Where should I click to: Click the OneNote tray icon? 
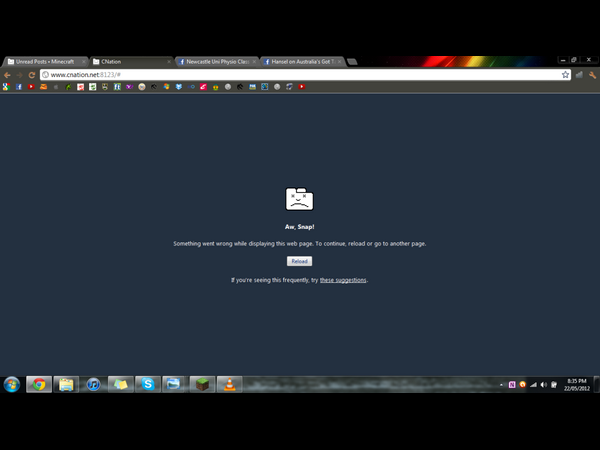(x=512, y=385)
